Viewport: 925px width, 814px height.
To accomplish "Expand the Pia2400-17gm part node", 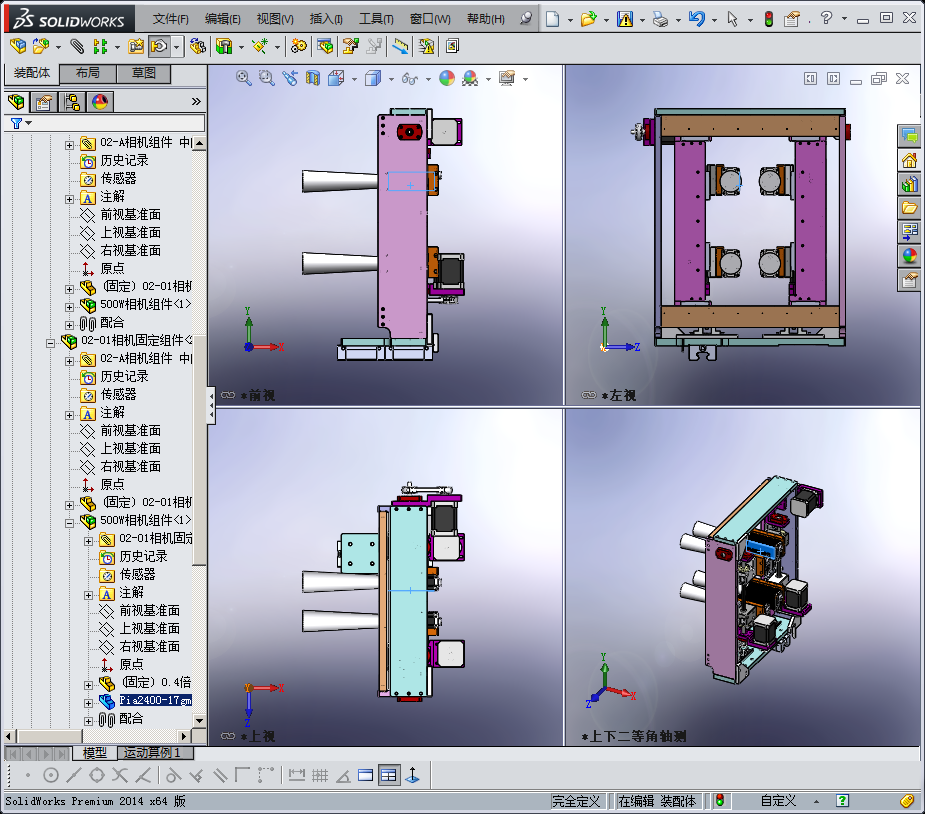I will click(x=88, y=703).
